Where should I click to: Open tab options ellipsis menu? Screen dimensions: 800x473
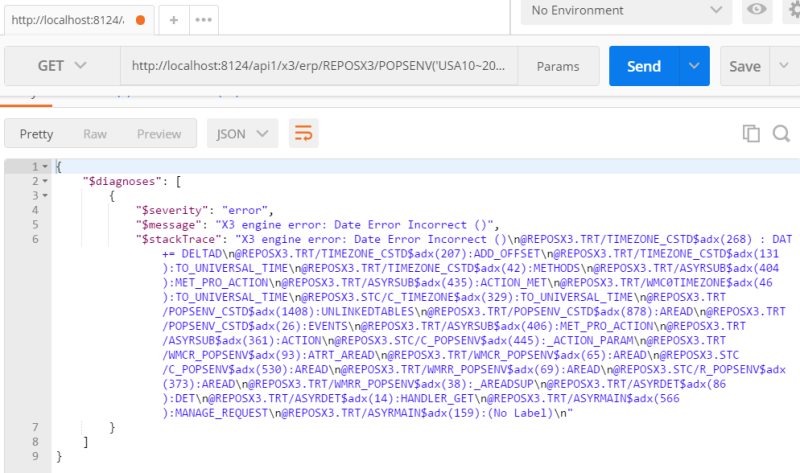204,20
